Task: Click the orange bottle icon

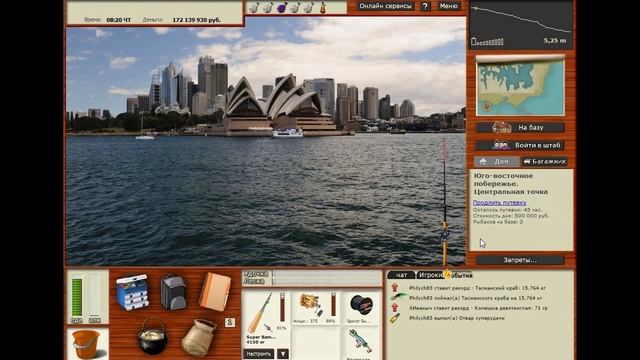Action: tap(323, 7)
